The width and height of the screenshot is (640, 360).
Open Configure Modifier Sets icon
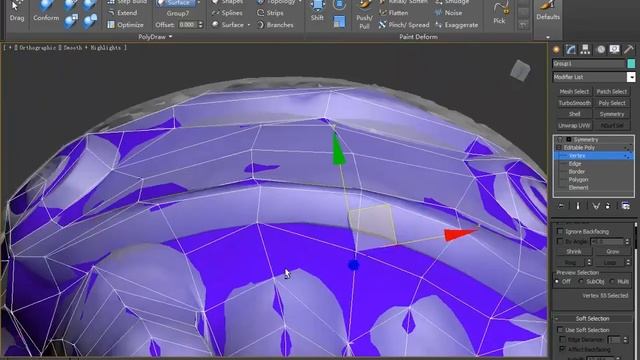coord(625,206)
